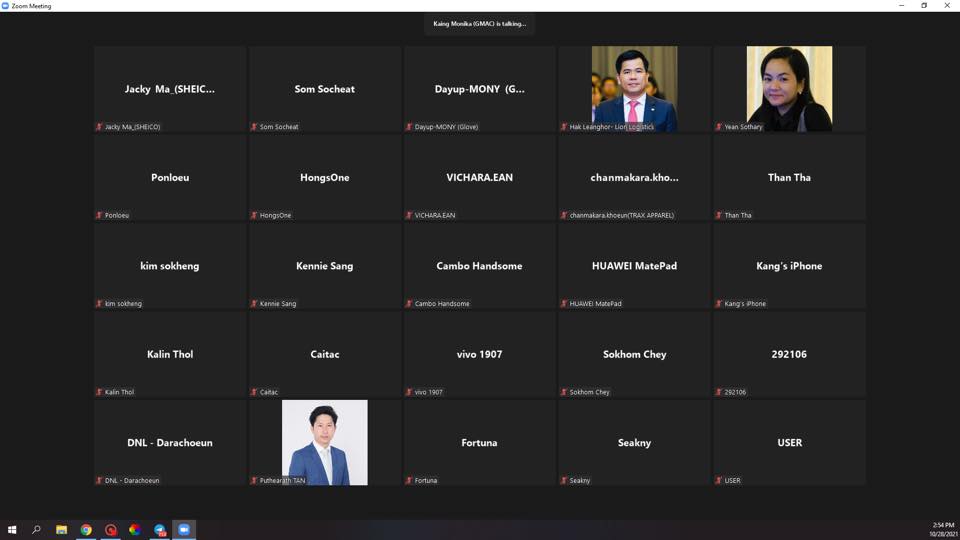Open Google Chrome from the taskbar
960x540 pixels.
[86, 529]
